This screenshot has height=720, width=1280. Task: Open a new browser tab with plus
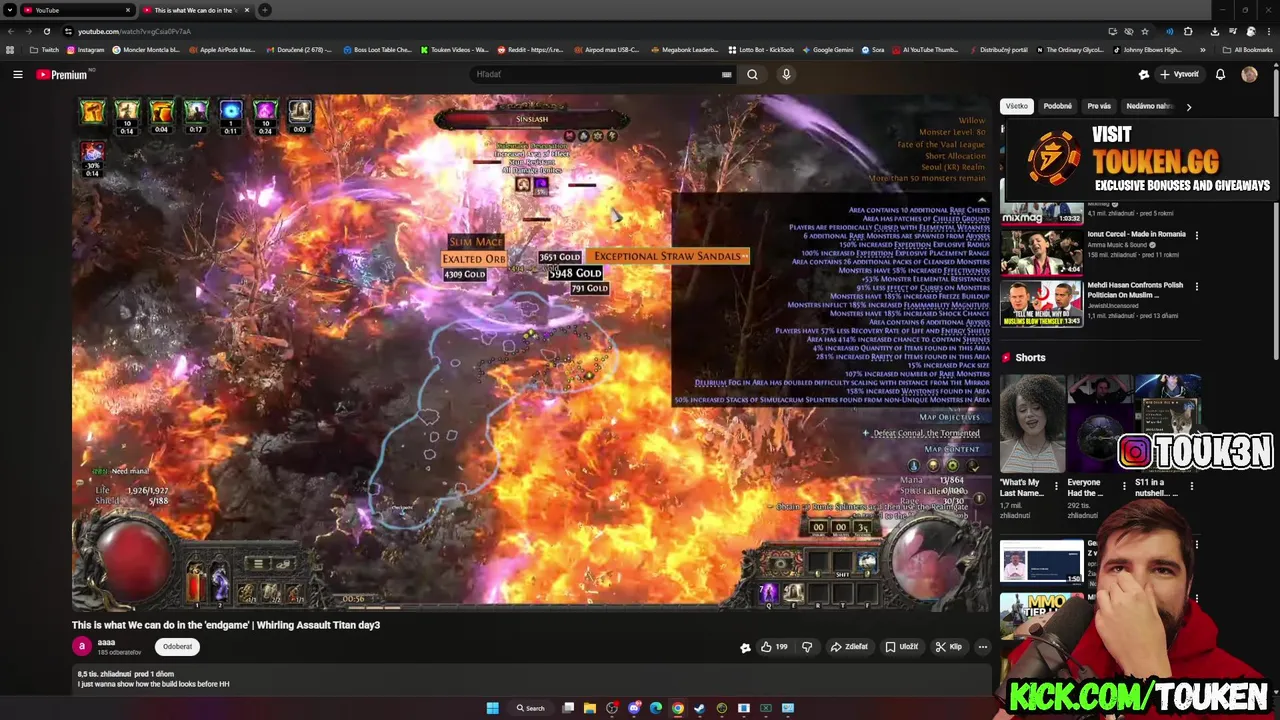(265, 10)
